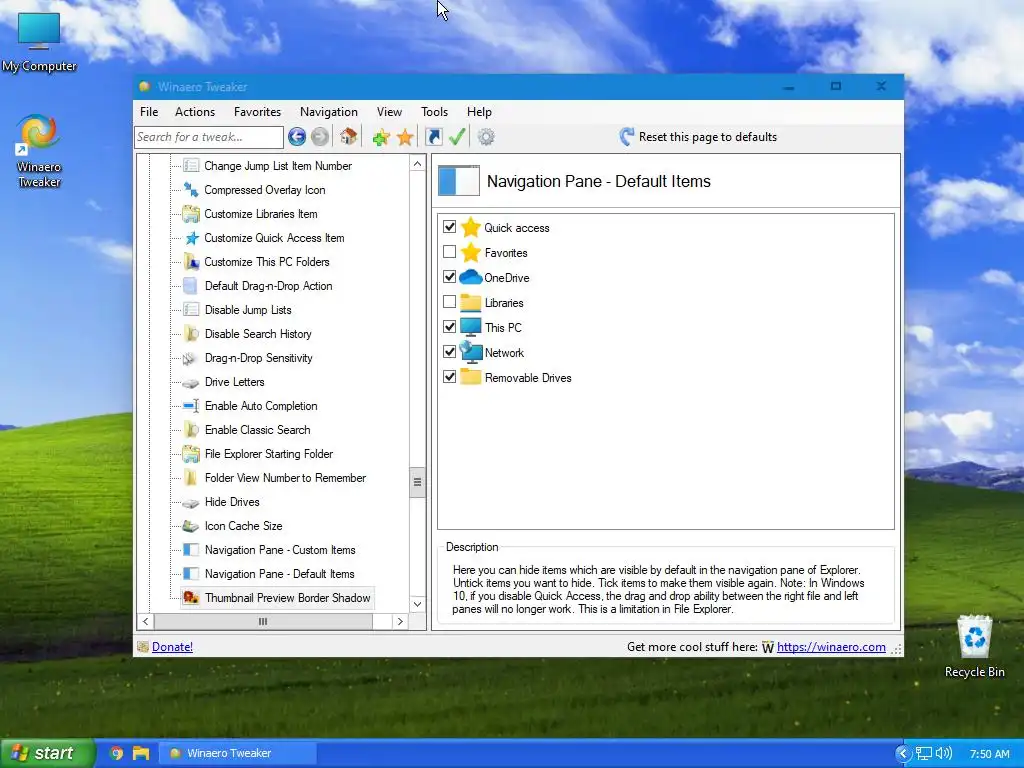Launch Chrome from the taskbar
The width and height of the screenshot is (1024, 768).
tap(116, 753)
